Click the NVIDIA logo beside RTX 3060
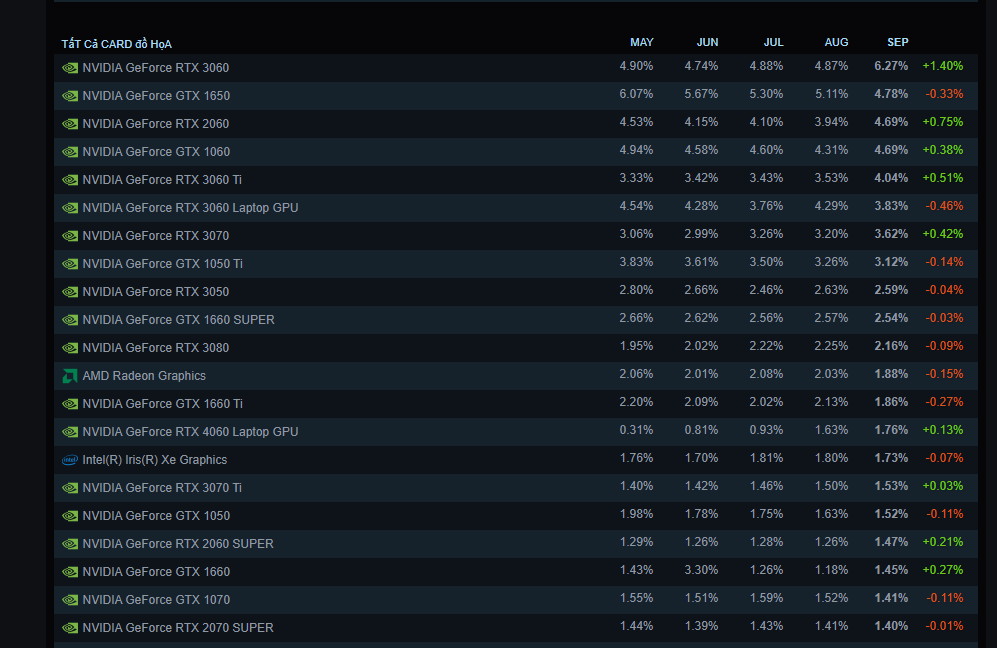The width and height of the screenshot is (997, 648). click(70, 68)
